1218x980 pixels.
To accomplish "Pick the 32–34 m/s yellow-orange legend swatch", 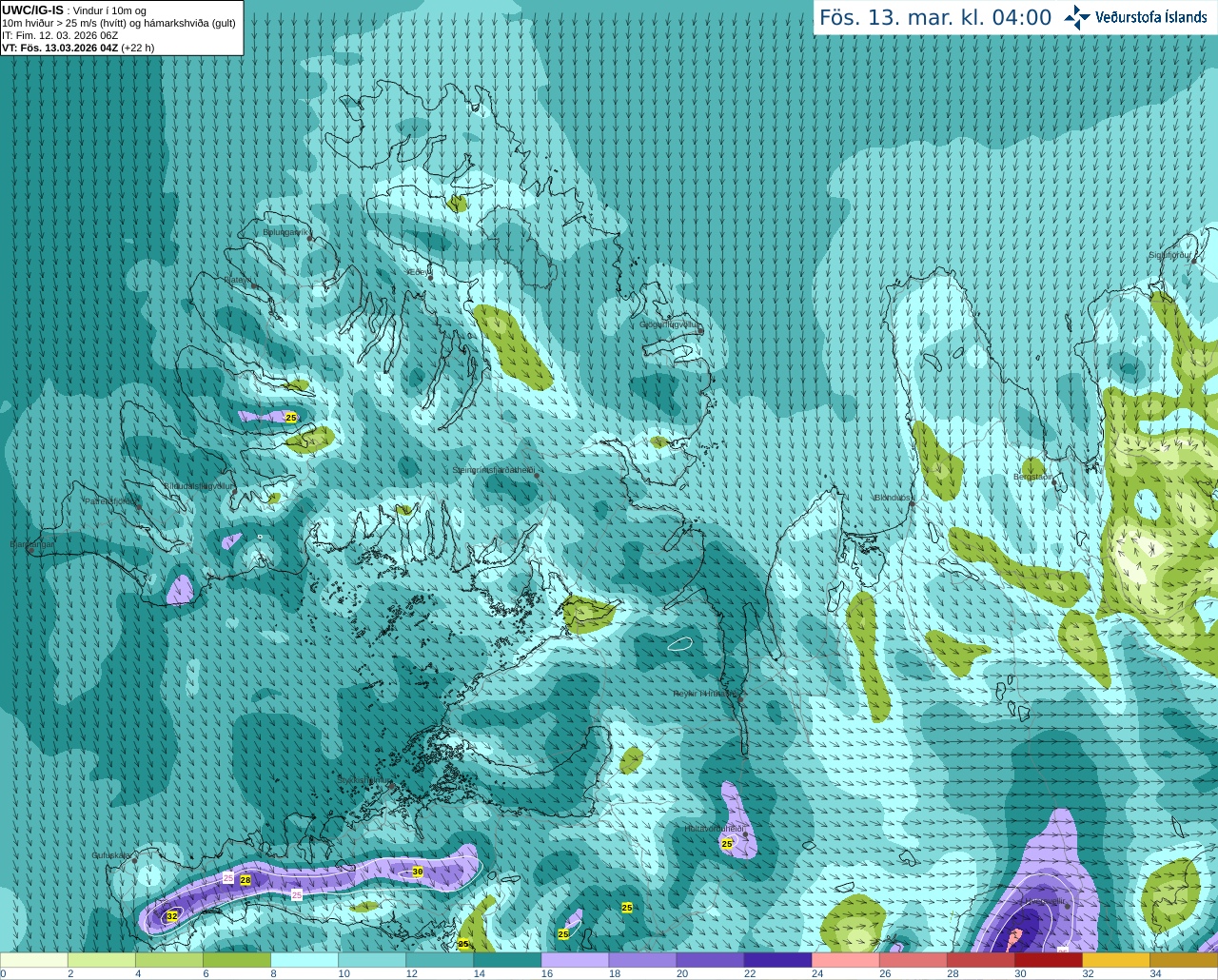I will [x=1115, y=960].
